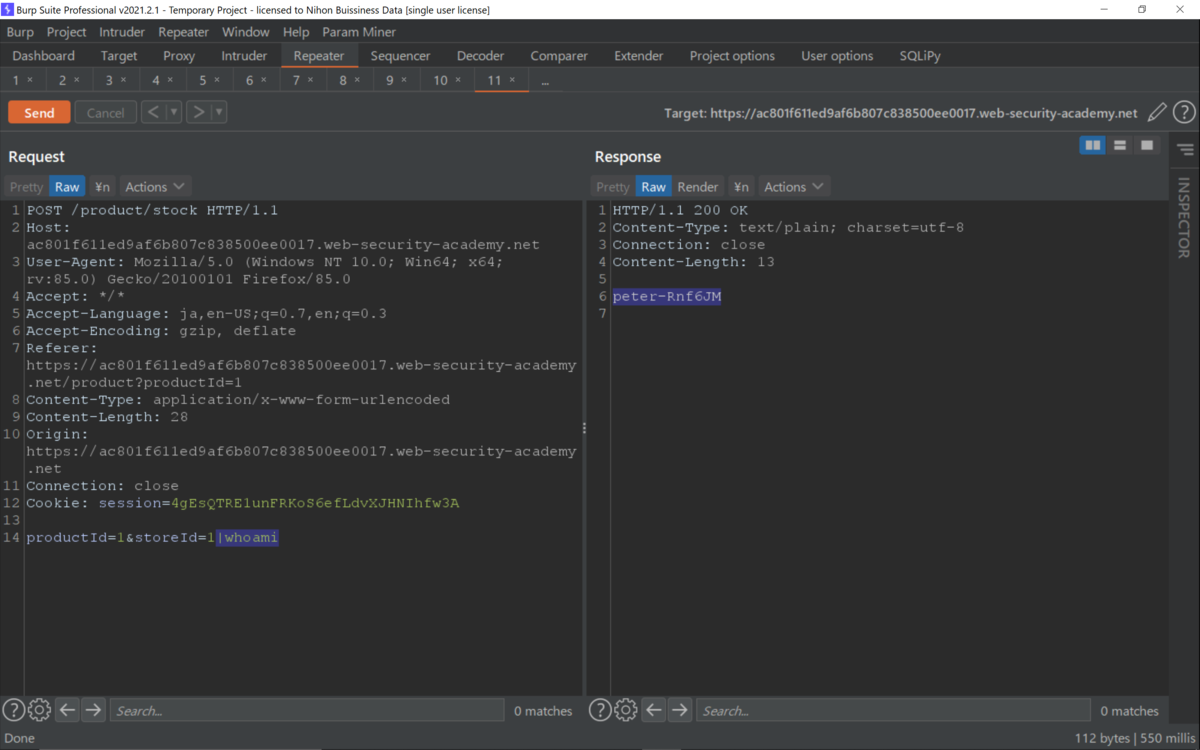Switch response view to Pretty
The height and width of the screenshot is (750, 1200).
click(613, 186)
